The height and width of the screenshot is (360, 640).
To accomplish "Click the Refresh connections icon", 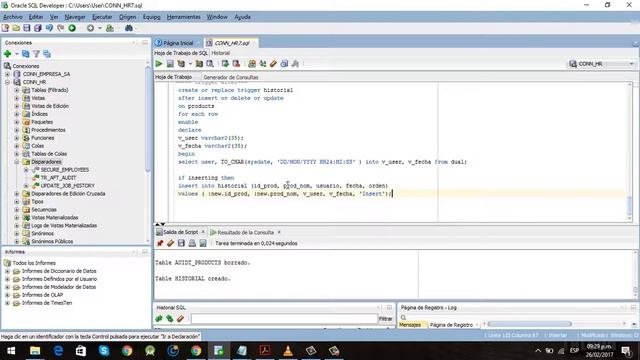I will [x=26, y=53].
